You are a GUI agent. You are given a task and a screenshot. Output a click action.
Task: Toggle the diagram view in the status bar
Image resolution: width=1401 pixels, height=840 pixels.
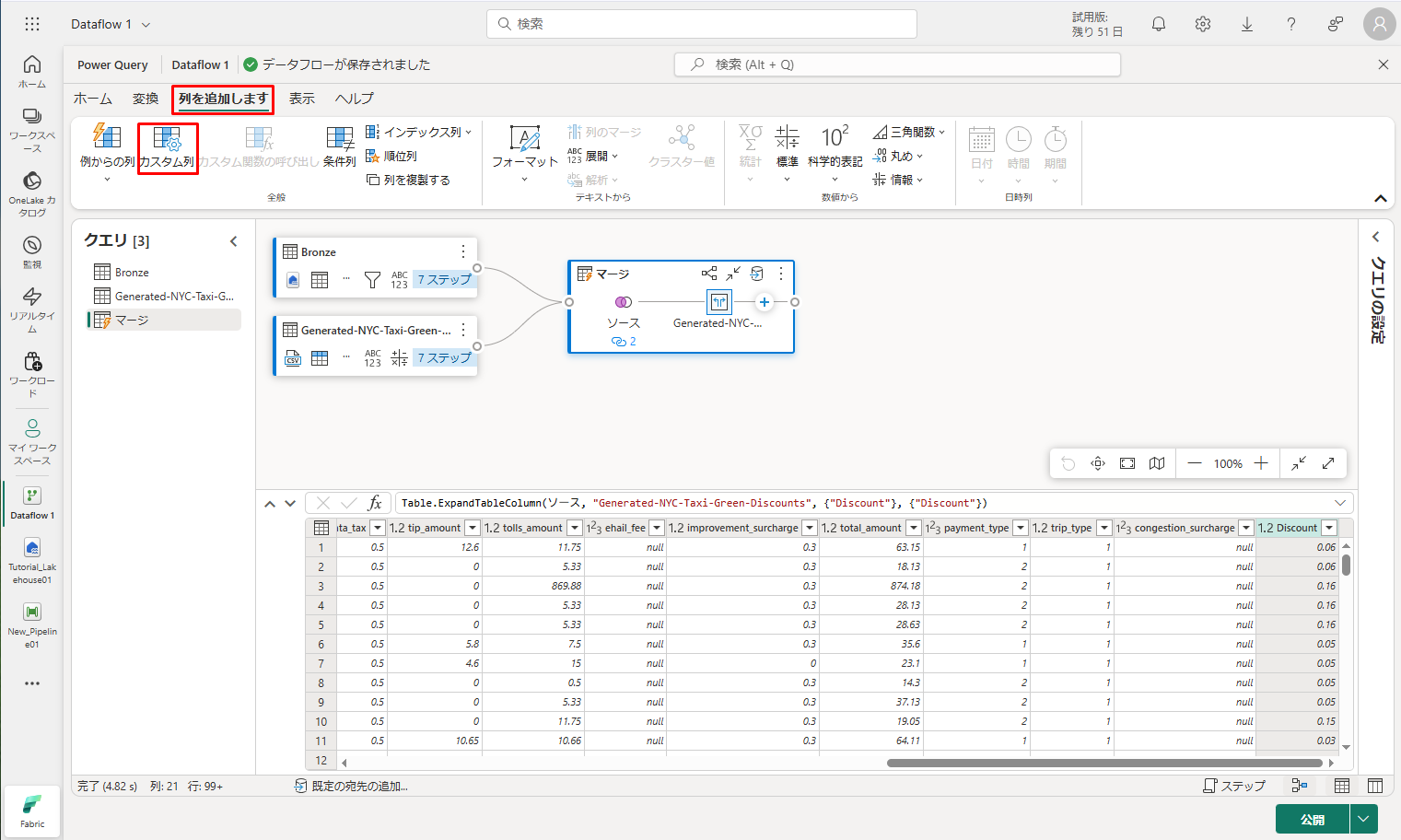[x=1300, y=786]
